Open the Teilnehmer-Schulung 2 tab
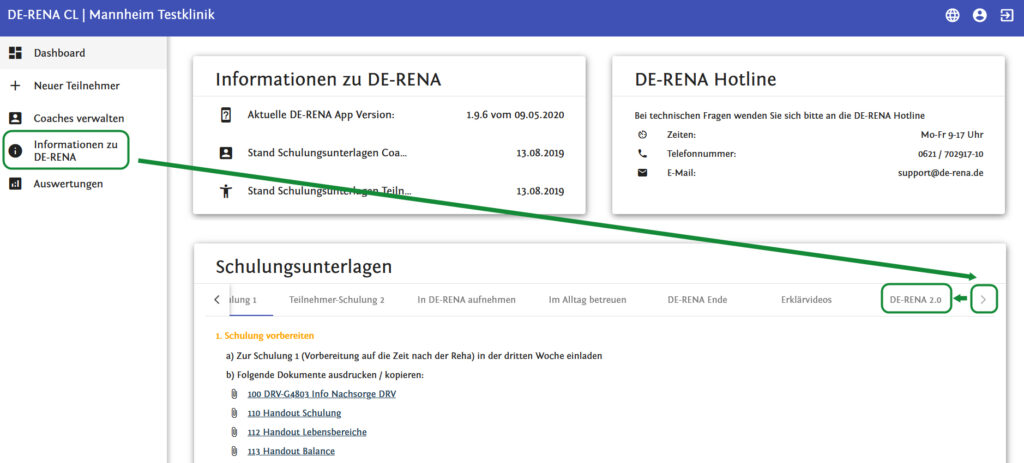 (x=336, y=299)
